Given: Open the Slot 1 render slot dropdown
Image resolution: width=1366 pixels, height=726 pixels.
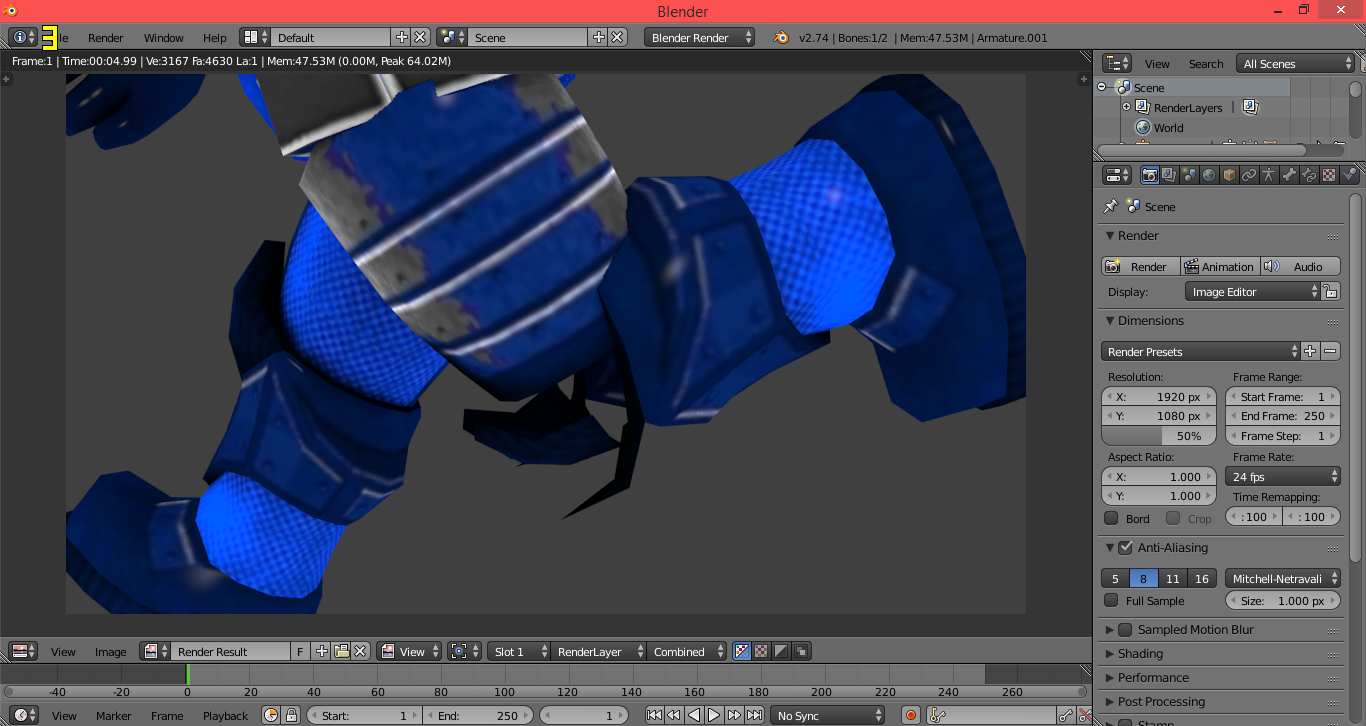Looking at the screenshot, I should click(x=519, y=651).
